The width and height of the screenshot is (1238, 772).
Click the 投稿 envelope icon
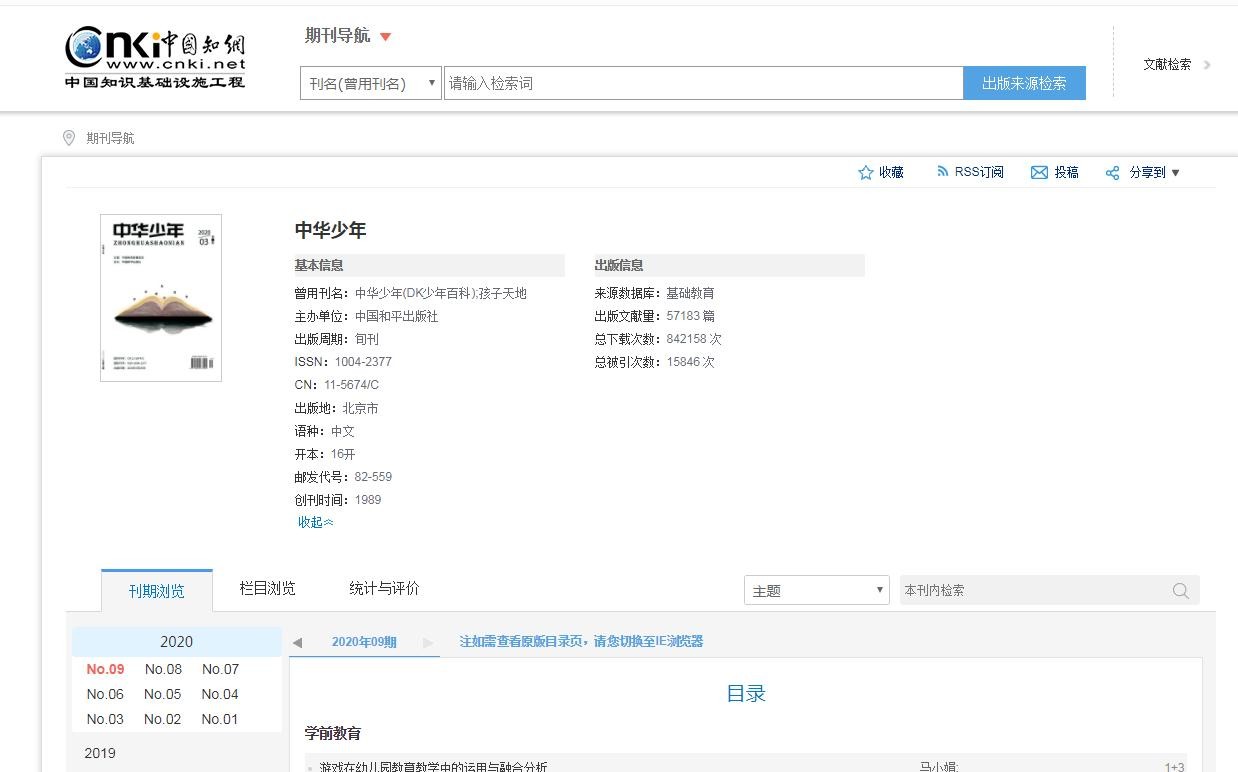(x=1039, y=173)
